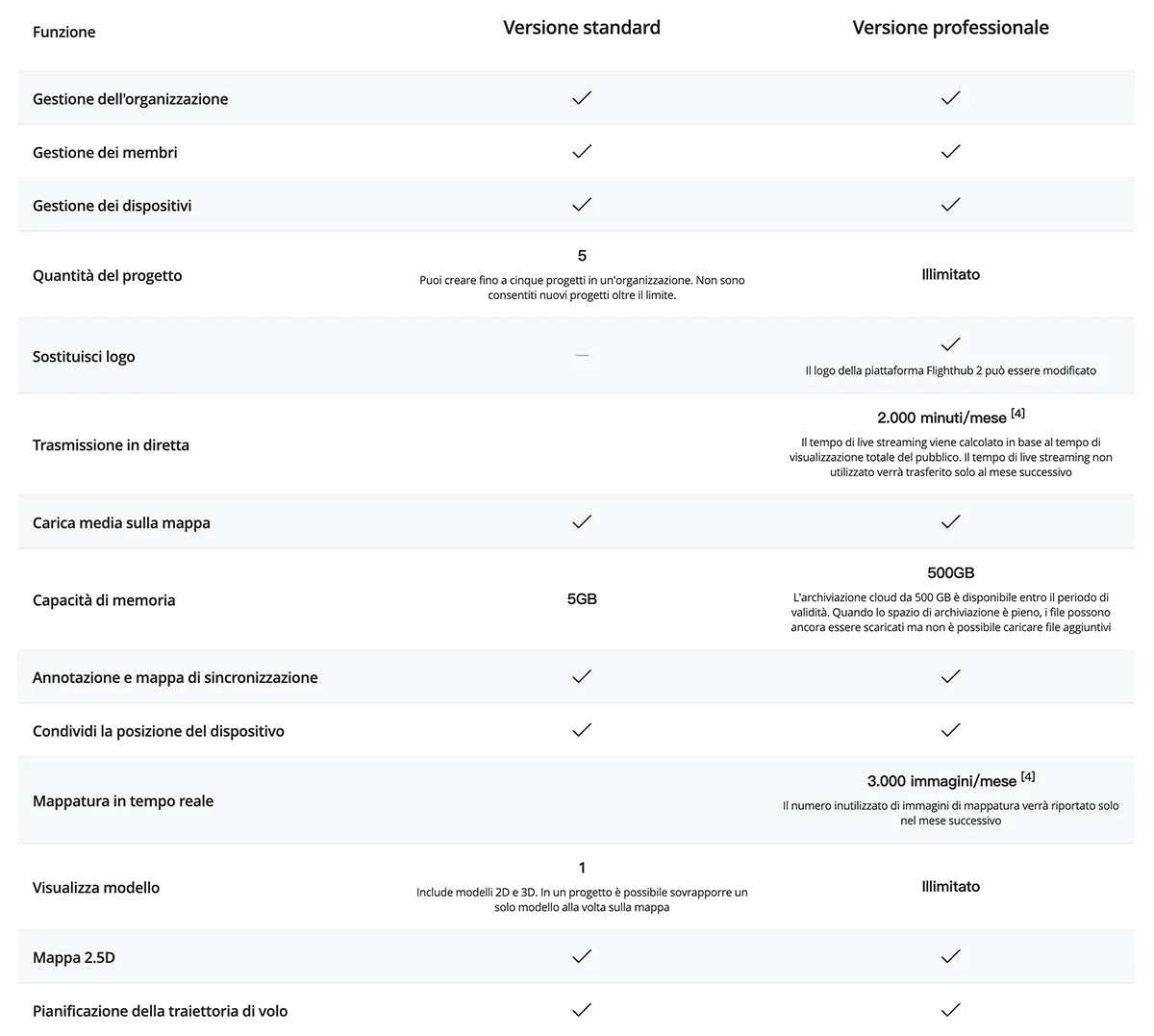Click the professional checkmark for Annotazione e mappa

pos(950,677)
